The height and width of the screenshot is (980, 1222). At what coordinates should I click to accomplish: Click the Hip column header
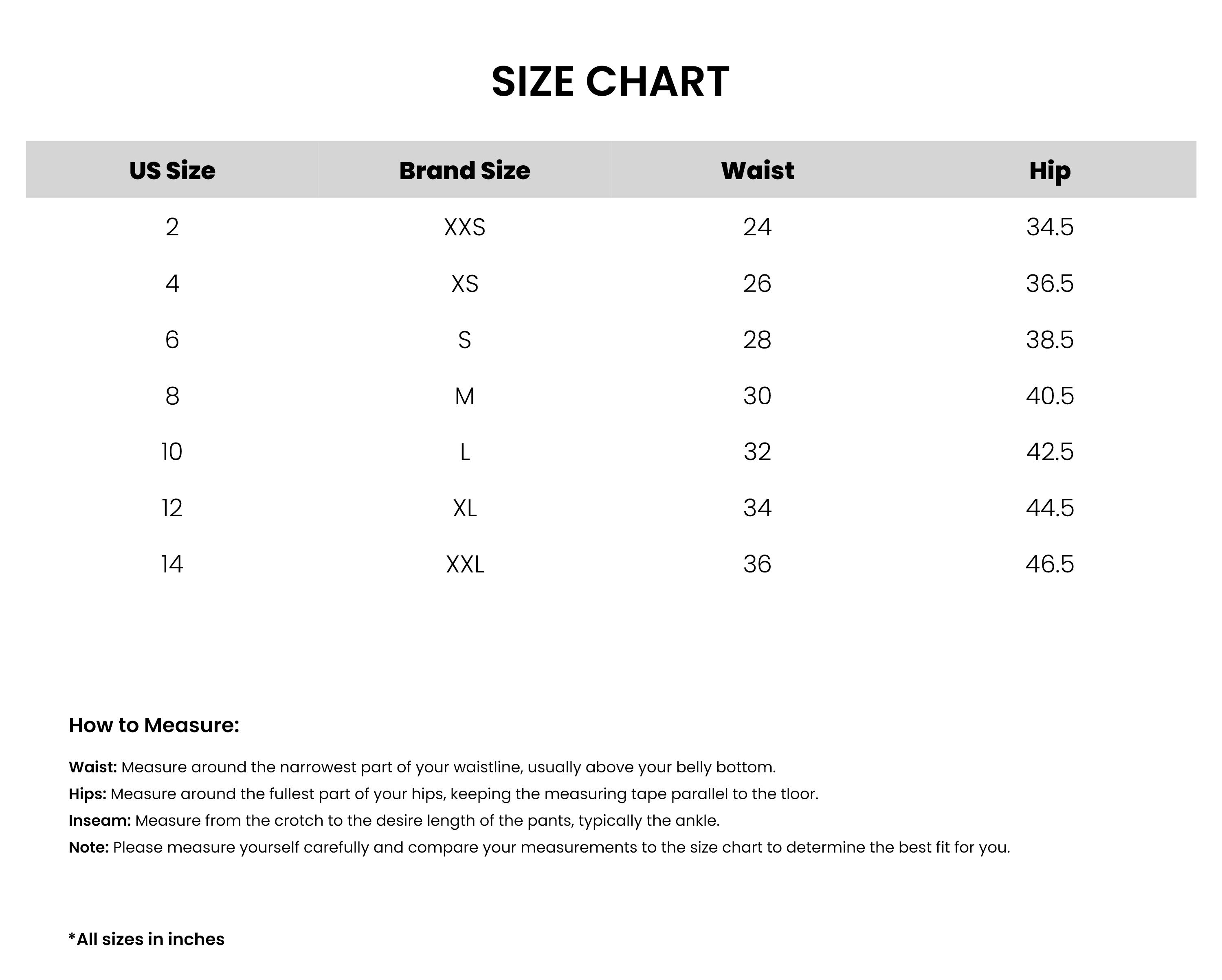point(1050,171)
